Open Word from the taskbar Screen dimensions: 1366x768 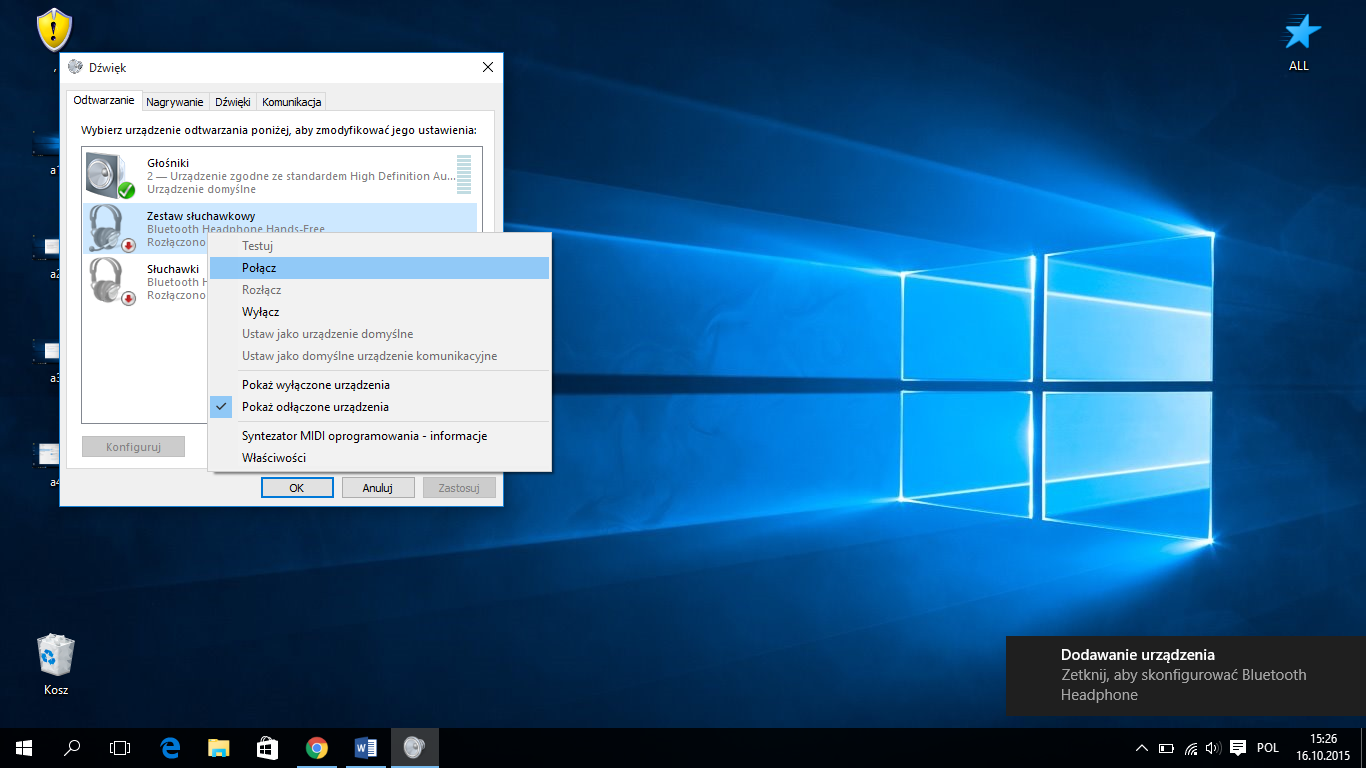[x=365, y=748]
